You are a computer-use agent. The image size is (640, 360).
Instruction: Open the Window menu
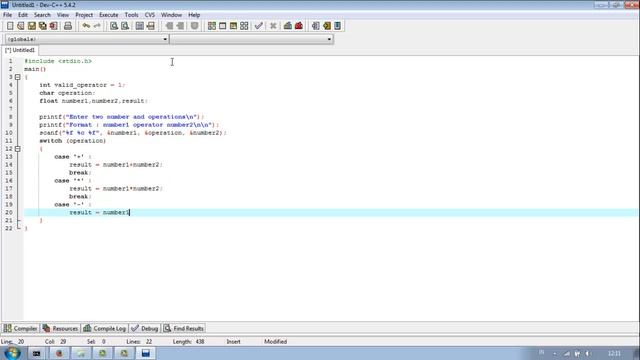[x=171, y=15]
